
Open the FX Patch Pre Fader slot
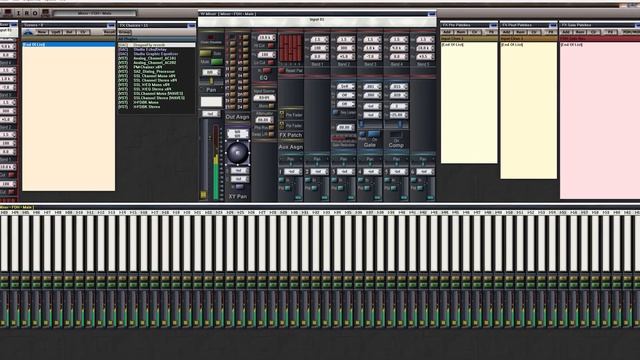click(x=291, y=115)
